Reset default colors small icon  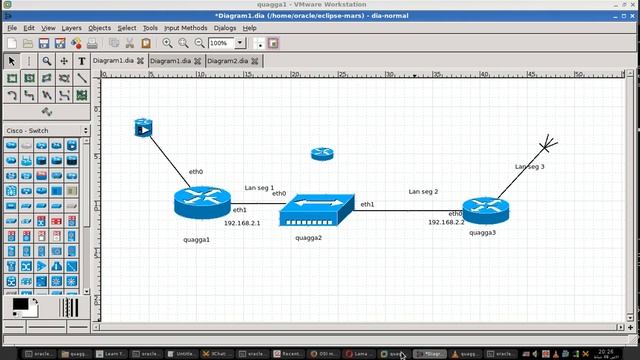15,314
